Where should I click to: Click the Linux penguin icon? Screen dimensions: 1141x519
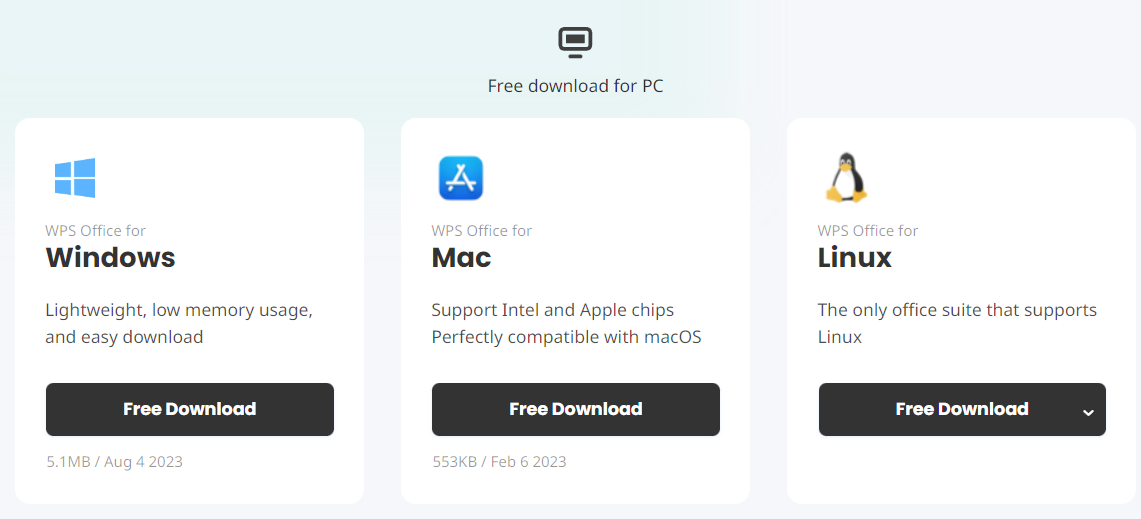coord(846,178)
